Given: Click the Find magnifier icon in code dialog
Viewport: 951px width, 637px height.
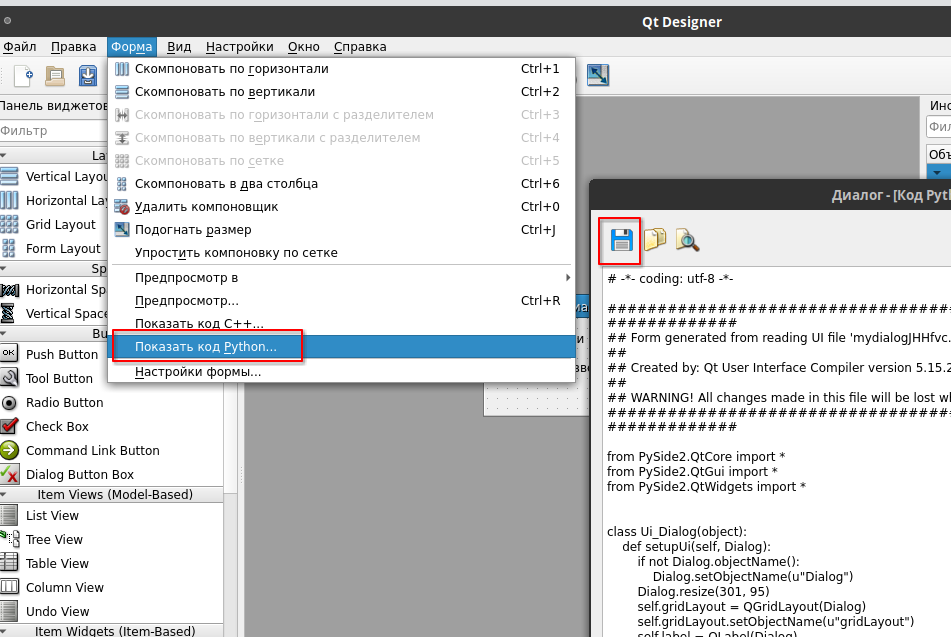Looking at the screenshot, I should (687, 239).
